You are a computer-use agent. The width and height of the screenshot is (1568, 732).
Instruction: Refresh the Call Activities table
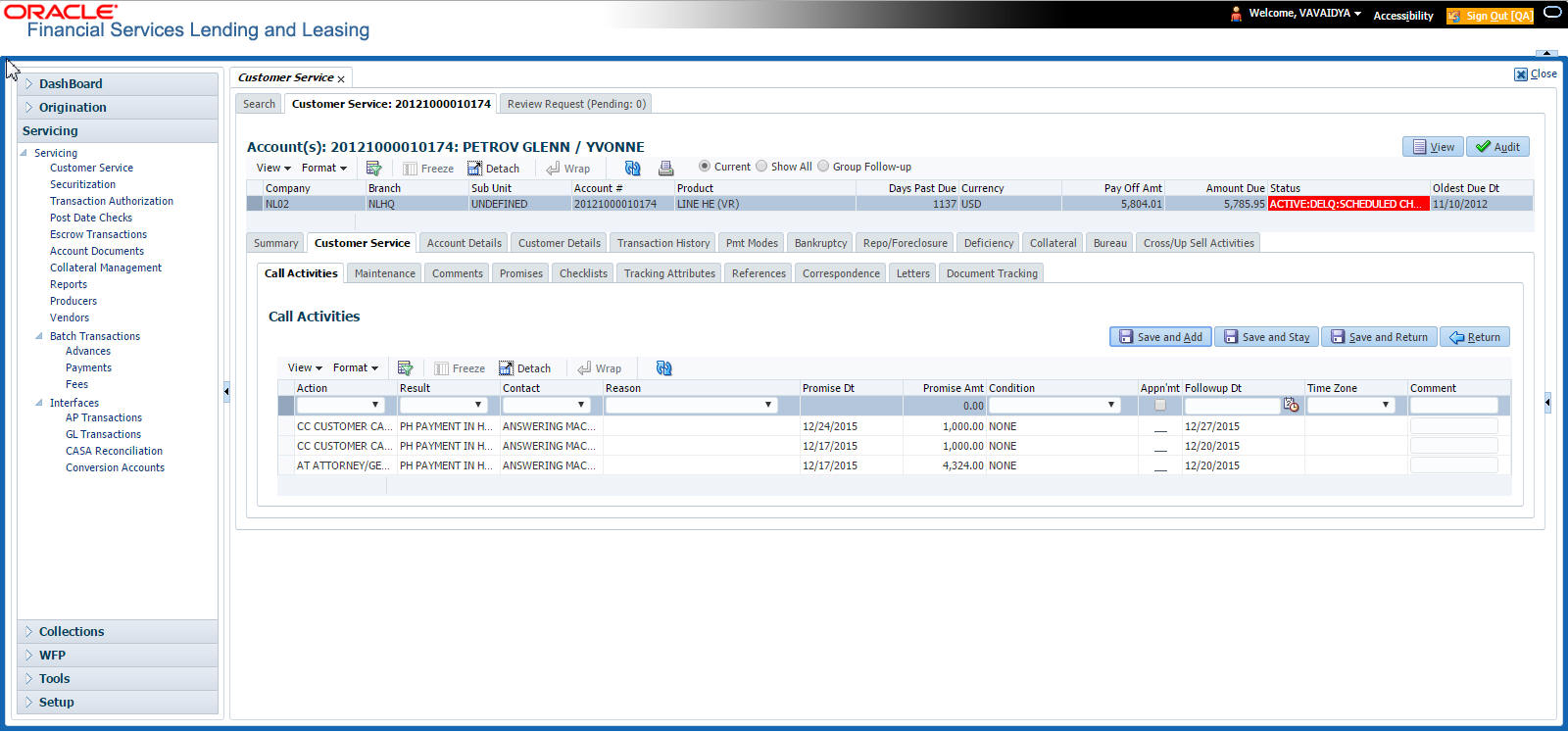coord(663,368)
